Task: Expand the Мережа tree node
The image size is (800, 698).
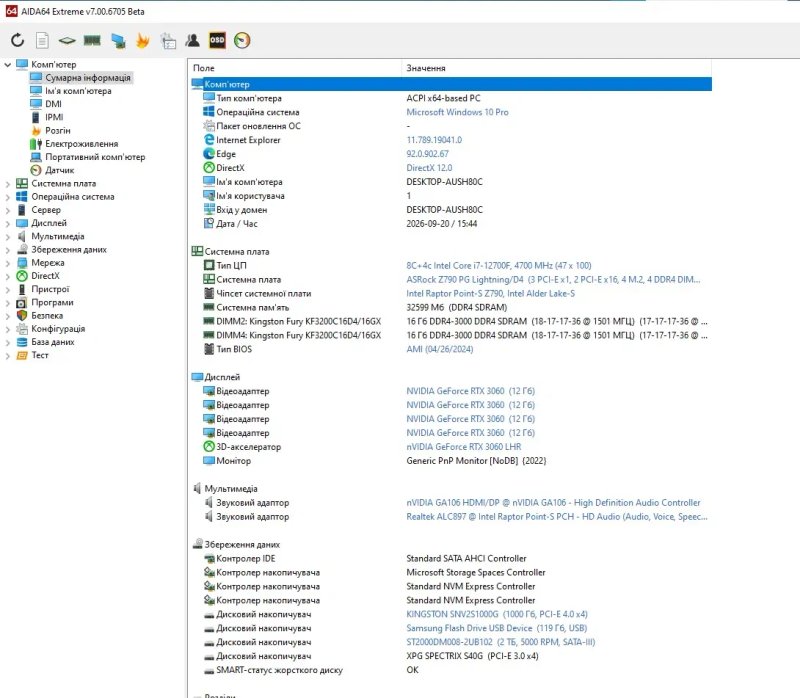Action: 8,263
